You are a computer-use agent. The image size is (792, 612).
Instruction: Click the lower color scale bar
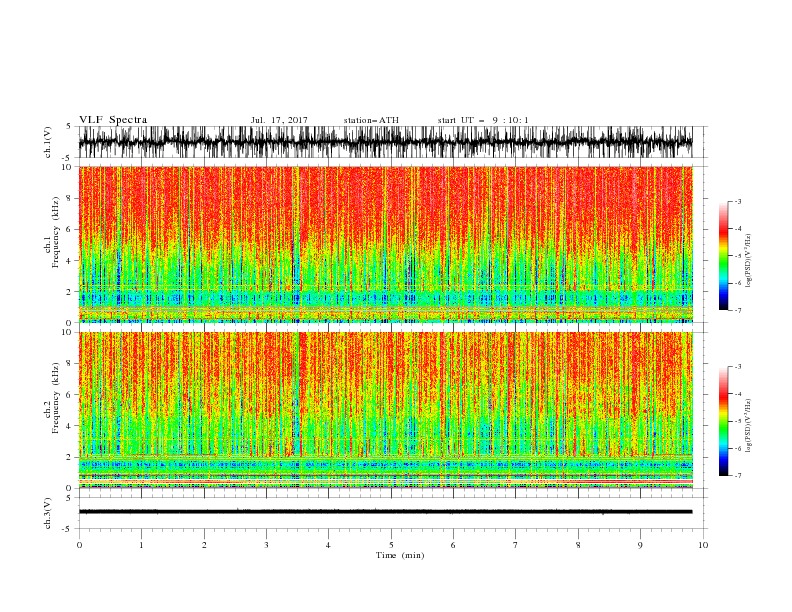coord(723,421)
